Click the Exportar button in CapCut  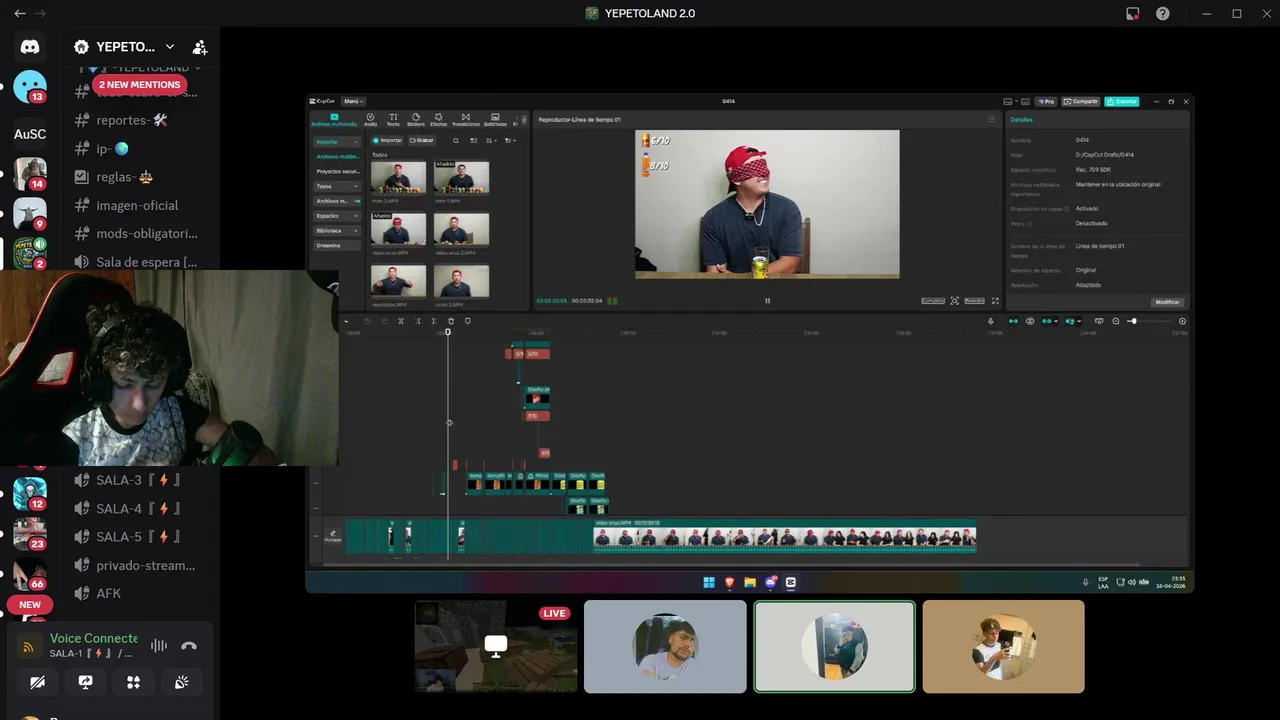click(1122, 101)
